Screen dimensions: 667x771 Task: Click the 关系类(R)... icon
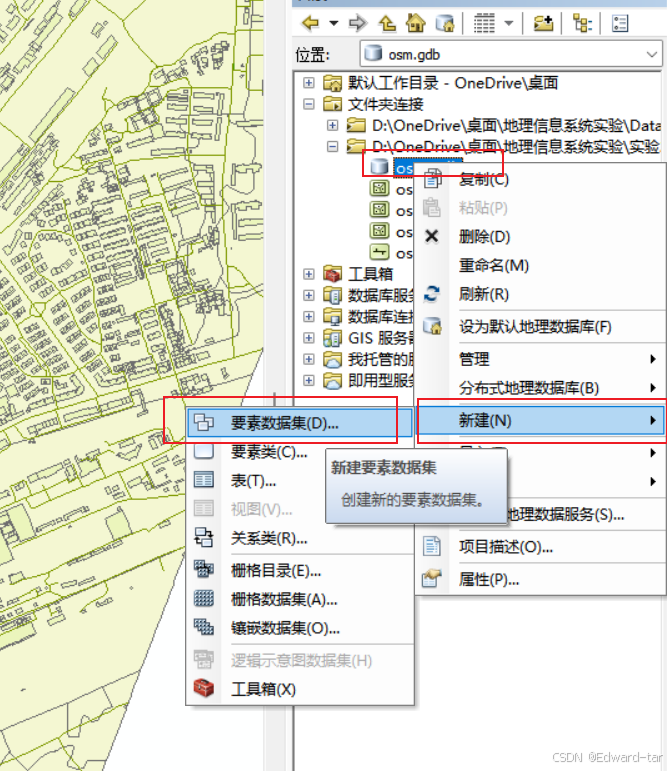204,537
